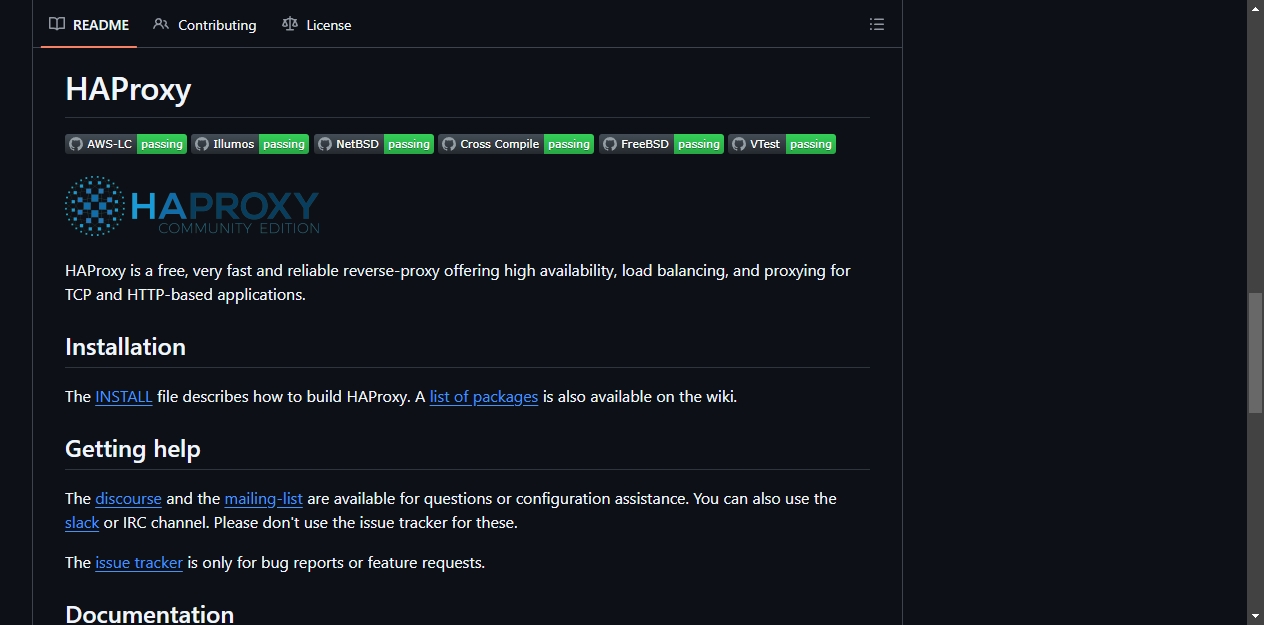
Task: Click the NetBSD passing badge
Action: tap(374, 144)
